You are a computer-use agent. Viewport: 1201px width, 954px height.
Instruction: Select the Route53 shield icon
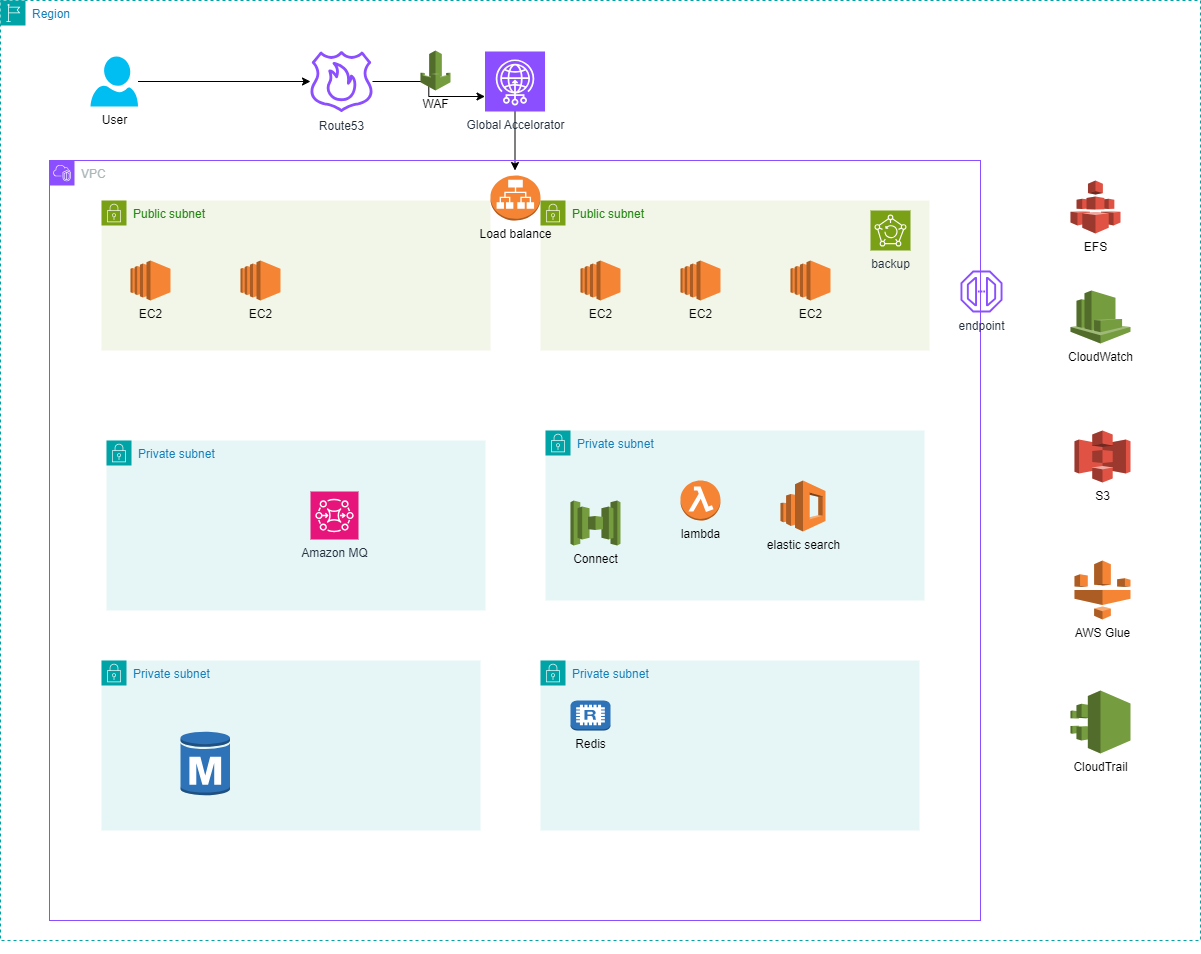[341, 81]
